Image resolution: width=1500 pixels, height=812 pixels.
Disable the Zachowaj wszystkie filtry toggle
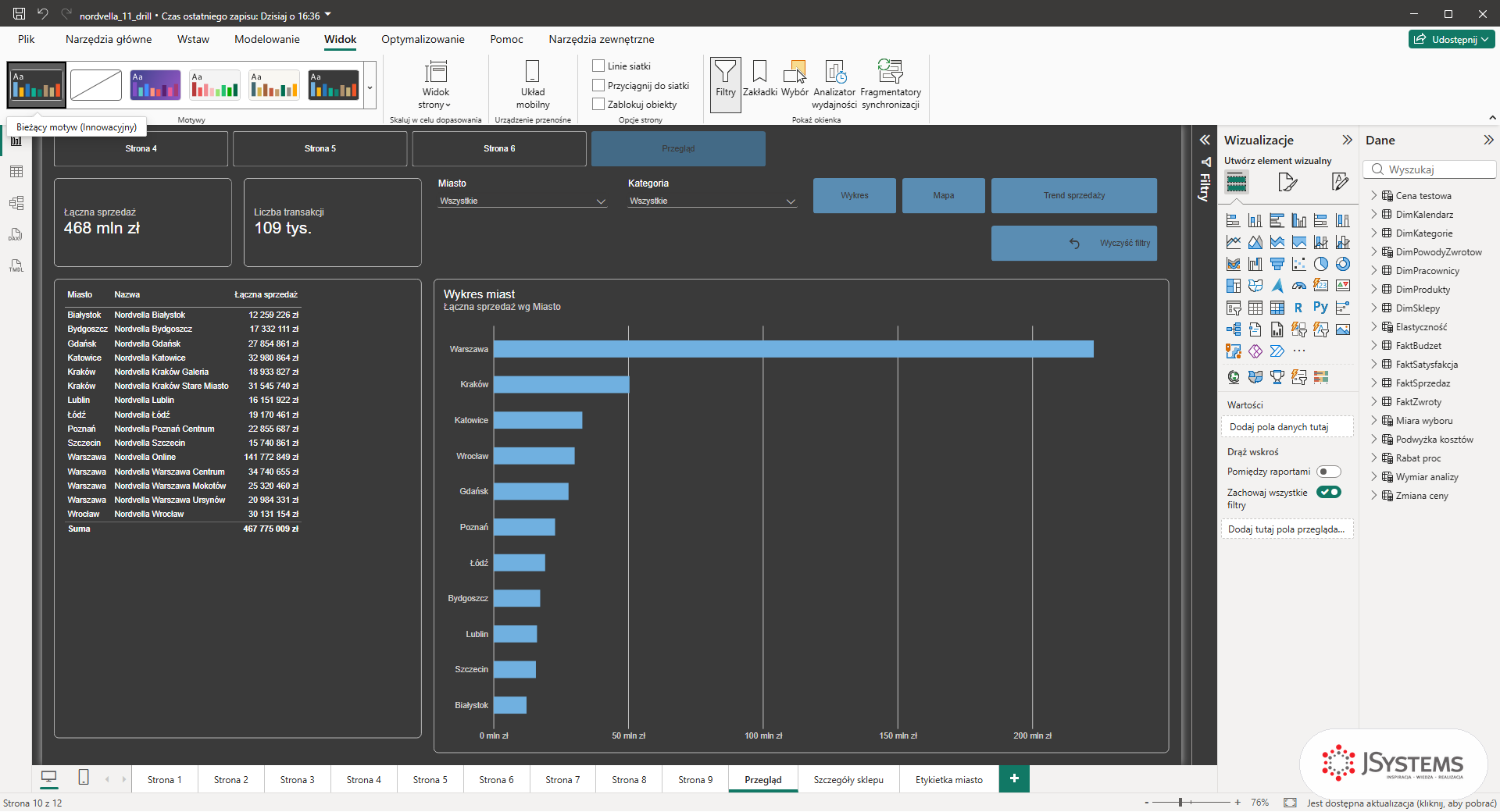coord(1328,492)
